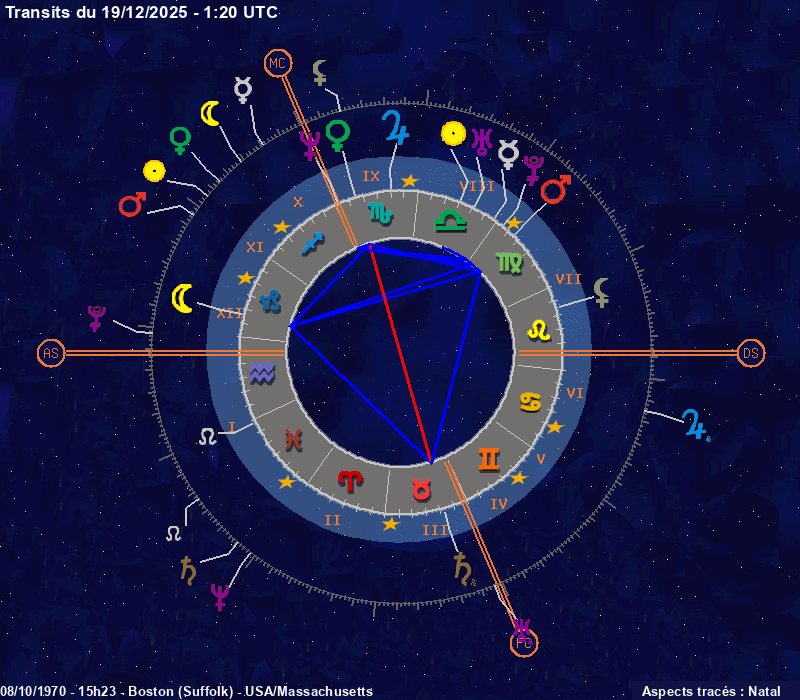Screen dimensions: 800x700
Task: Click the Aquarius wave symbol
Action: click(x=262, y=375)
